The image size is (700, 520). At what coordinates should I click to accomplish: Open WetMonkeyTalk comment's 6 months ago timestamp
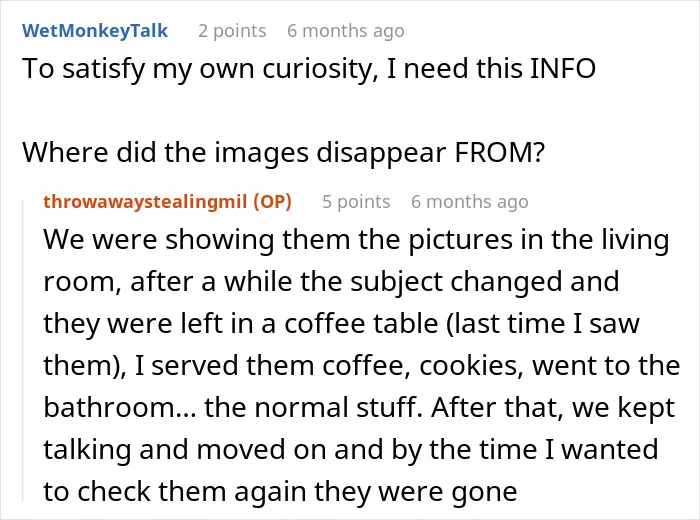click(x=346, y=31)
